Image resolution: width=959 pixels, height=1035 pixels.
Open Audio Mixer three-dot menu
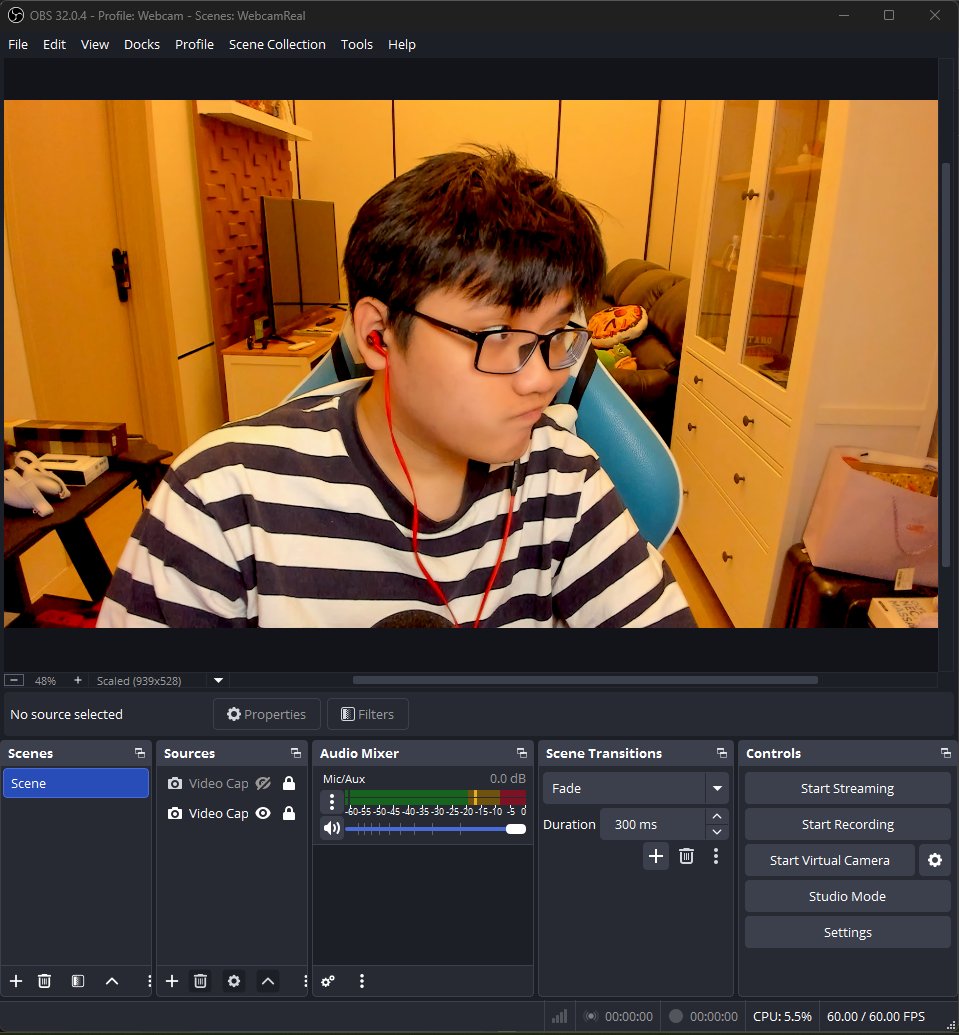pos(362,981)
